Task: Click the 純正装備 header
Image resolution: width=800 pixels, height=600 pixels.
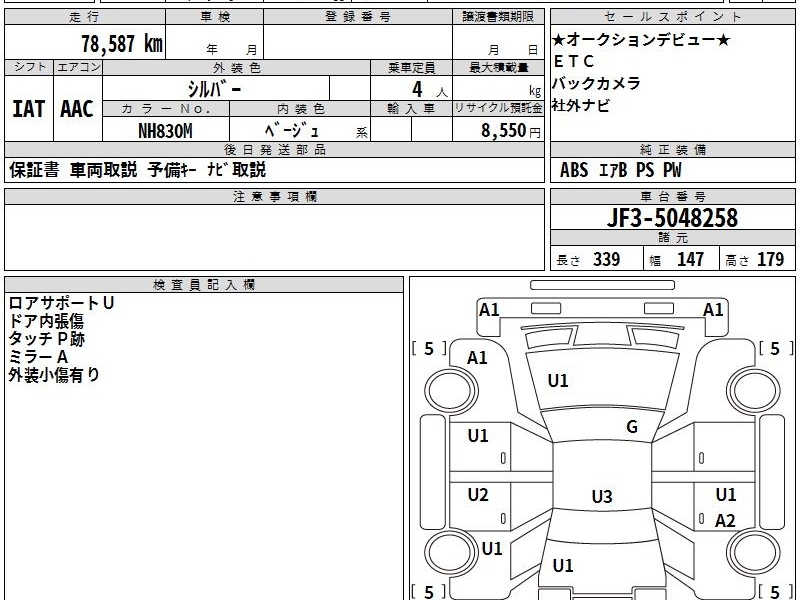Action: pos(672,149)
